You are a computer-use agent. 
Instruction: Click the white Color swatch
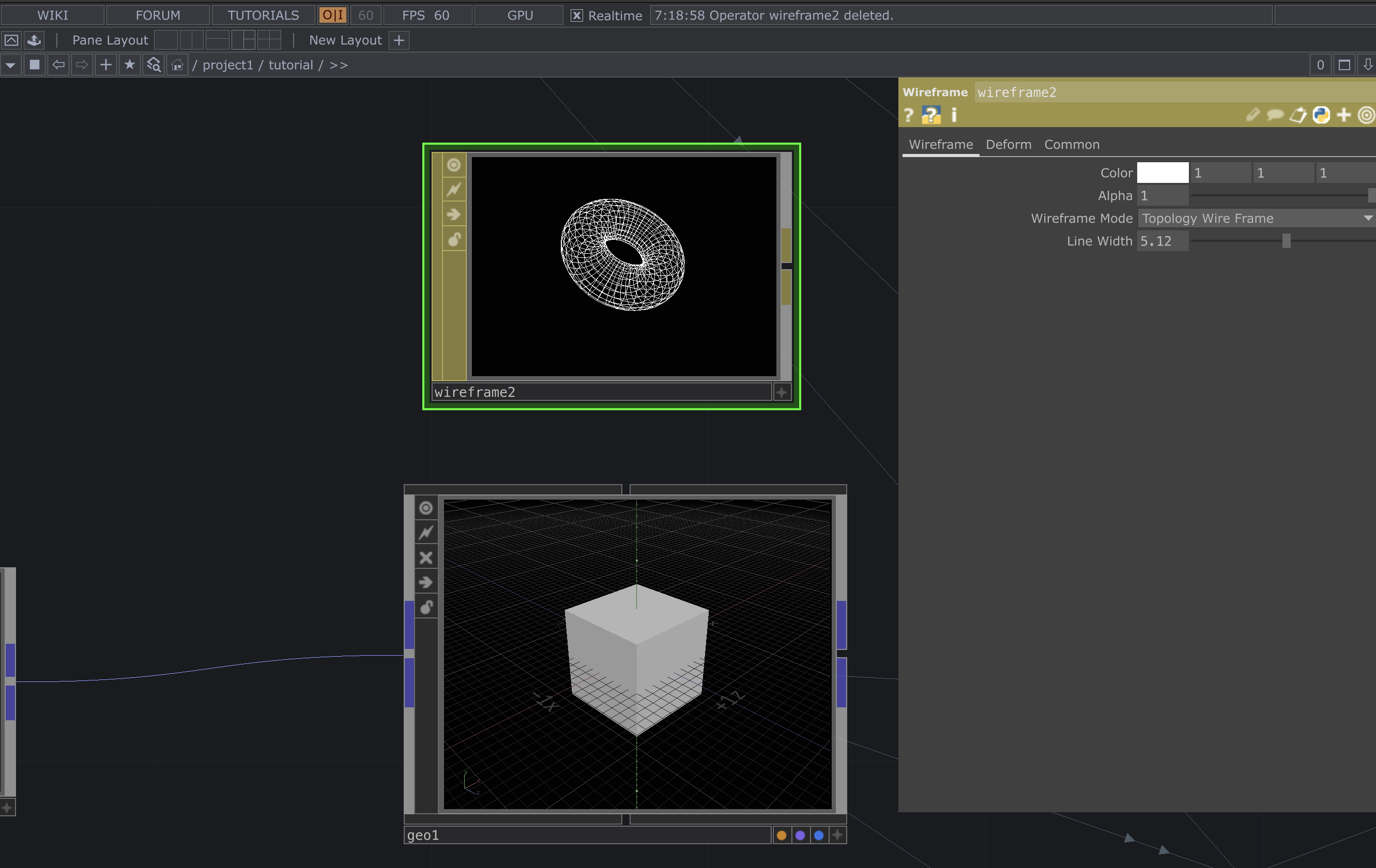click(x=1163, y=173)
